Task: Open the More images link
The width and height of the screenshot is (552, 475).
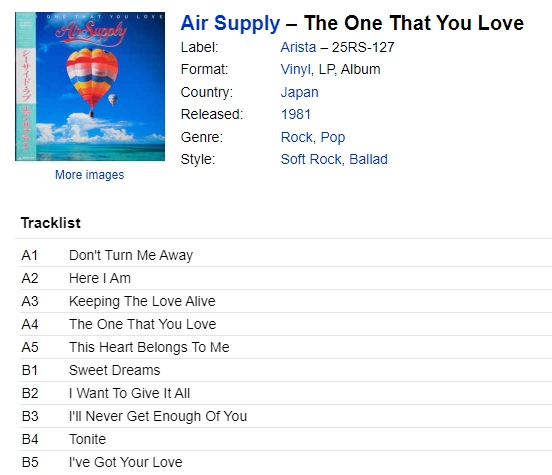Action: pos(89,175)
